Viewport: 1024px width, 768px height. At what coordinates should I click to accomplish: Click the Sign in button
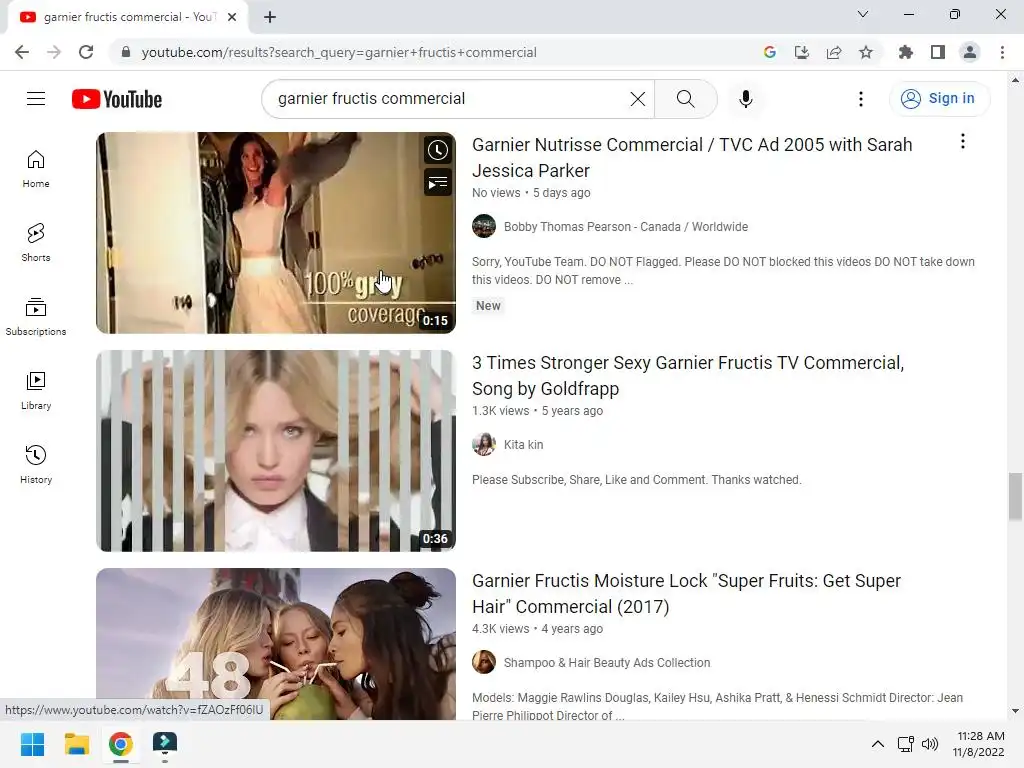click(x=939, y=99)
